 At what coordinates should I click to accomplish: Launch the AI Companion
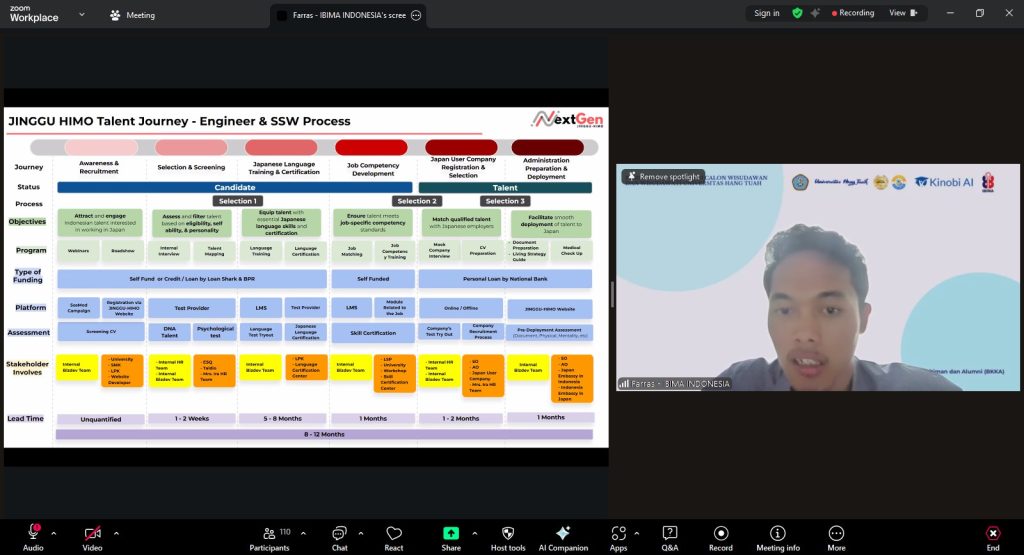coord(562,533)
